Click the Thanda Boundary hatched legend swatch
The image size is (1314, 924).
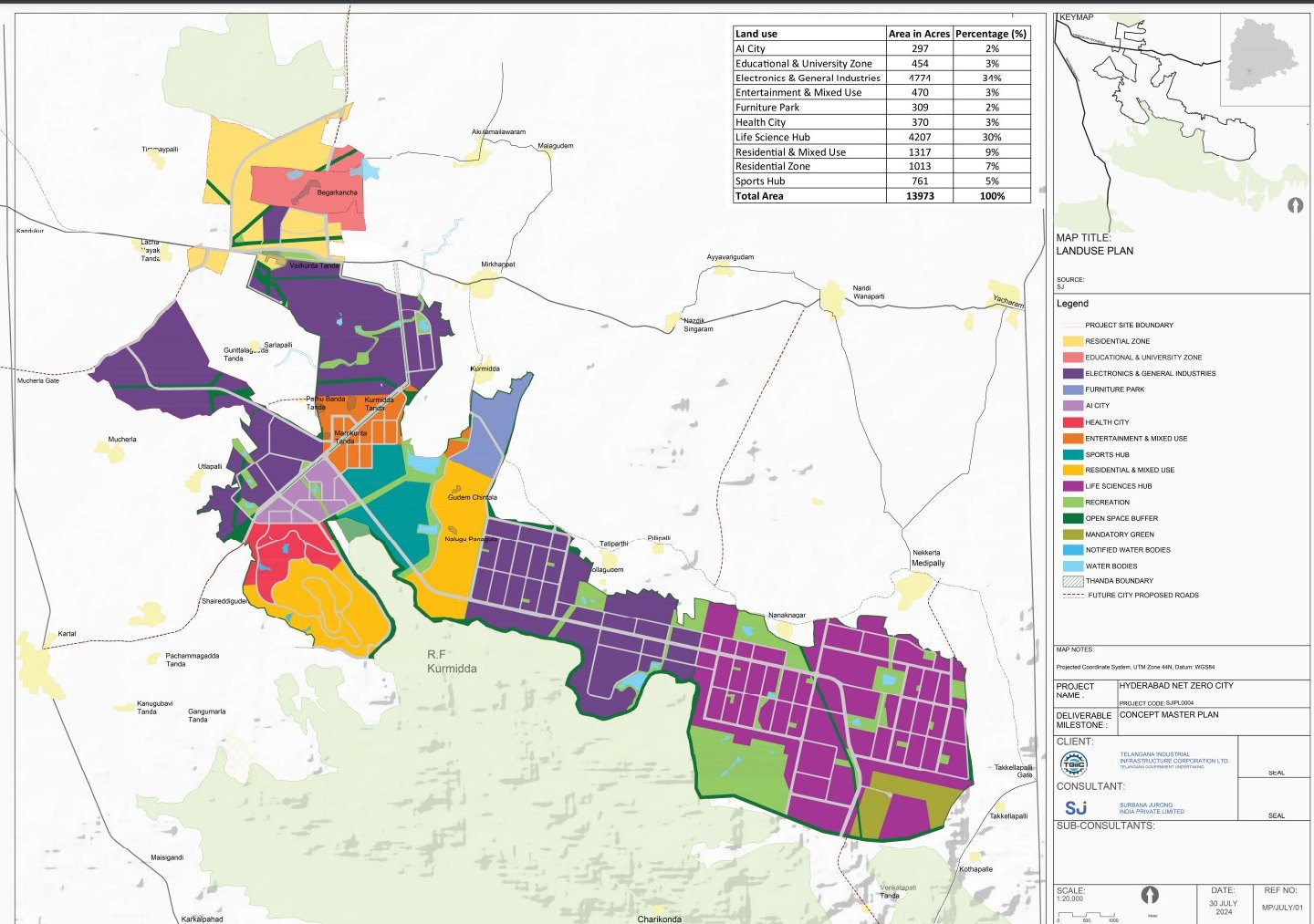point(1072,581)
